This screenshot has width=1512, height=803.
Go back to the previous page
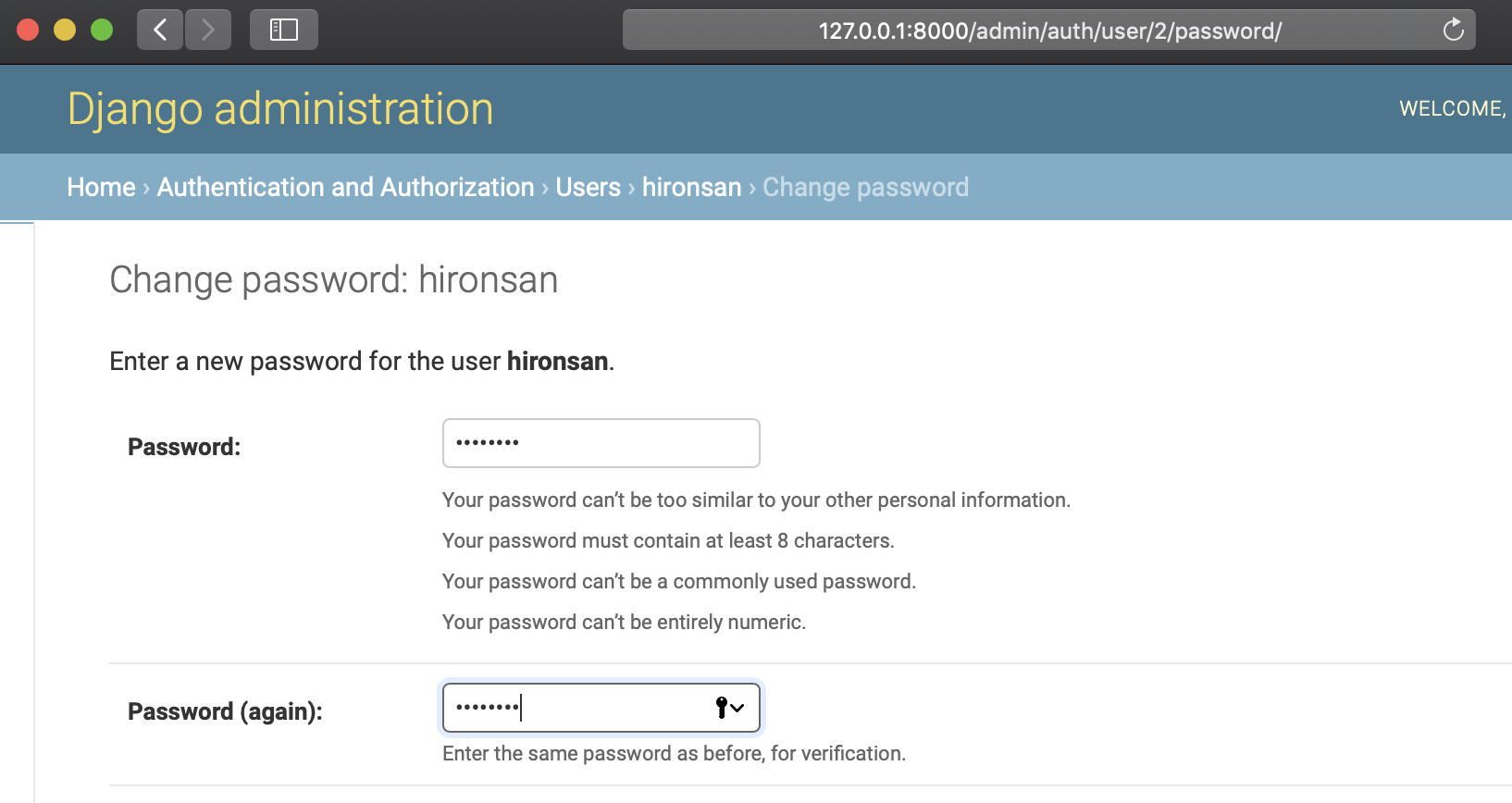coord(160,31)
